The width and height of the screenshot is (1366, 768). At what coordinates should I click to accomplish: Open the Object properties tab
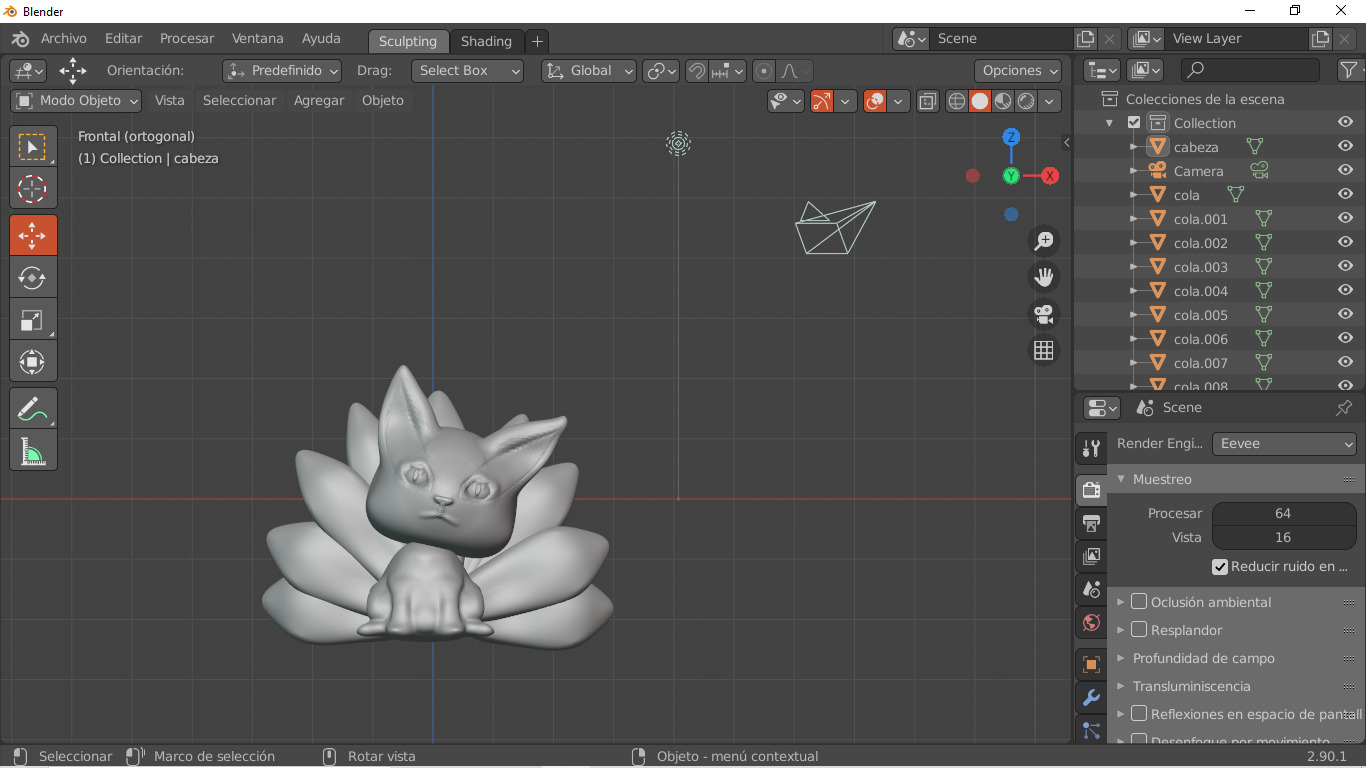click(1091, 664)
